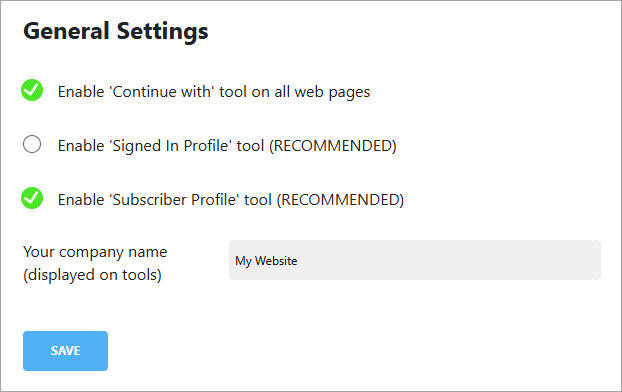This screenshot has height=392, width=622.
Task: Focus the company name input field
Action: pos(415,260)
